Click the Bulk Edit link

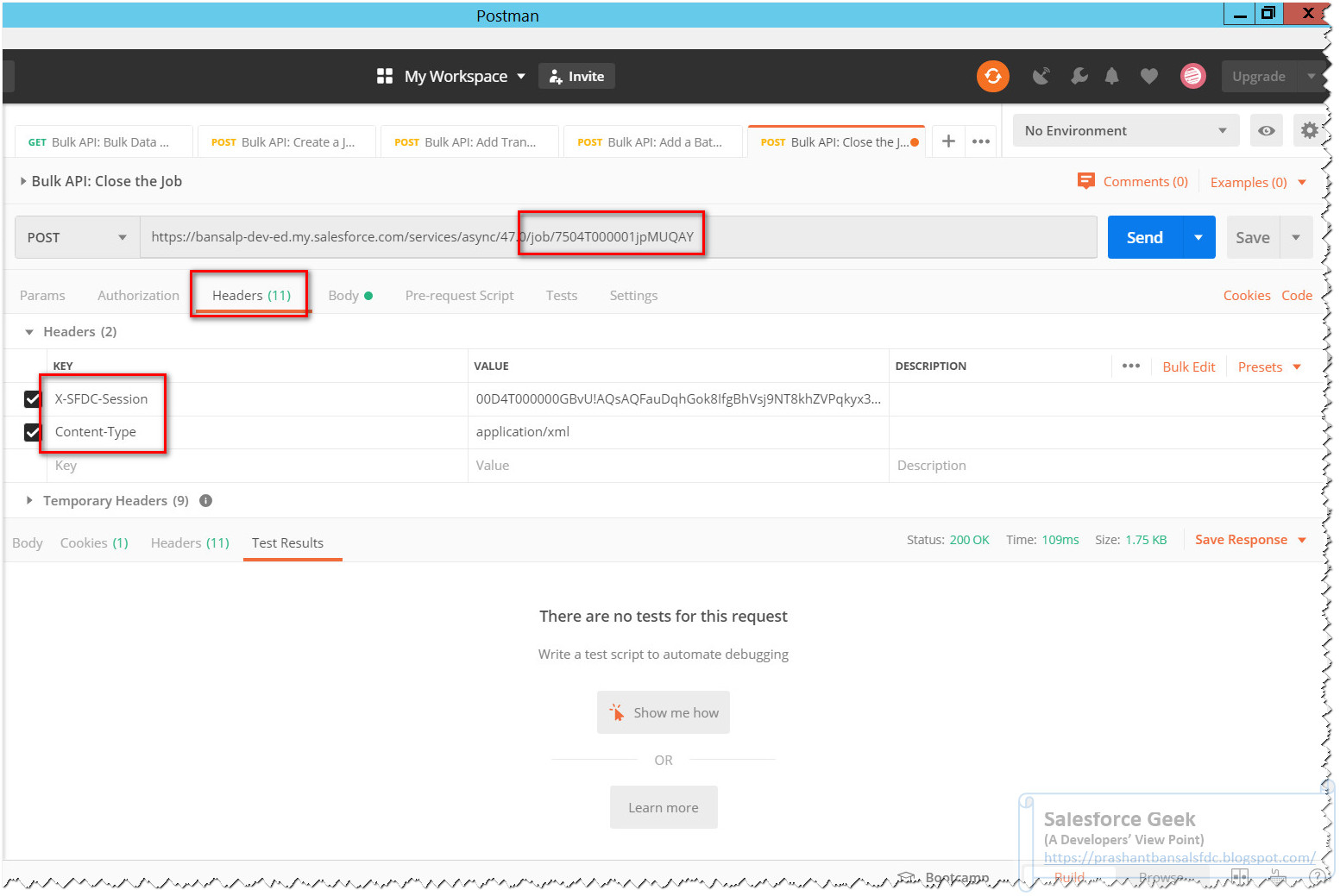click(x=1188, y=367)
